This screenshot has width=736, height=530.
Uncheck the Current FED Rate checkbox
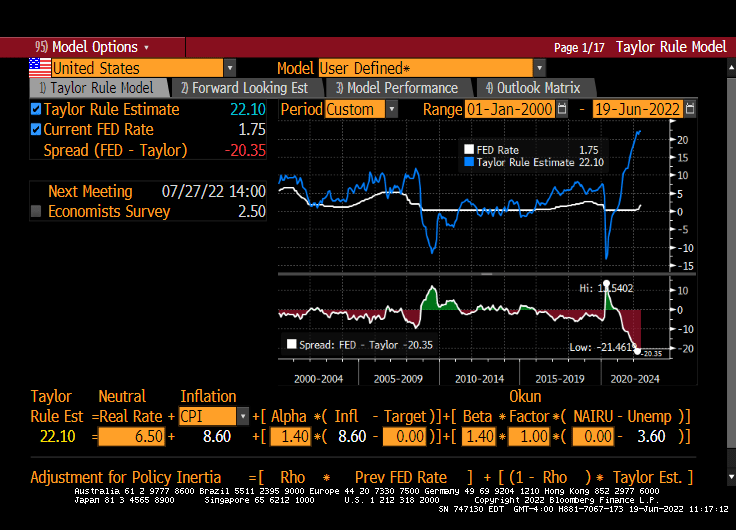click(x=37, y=129)
